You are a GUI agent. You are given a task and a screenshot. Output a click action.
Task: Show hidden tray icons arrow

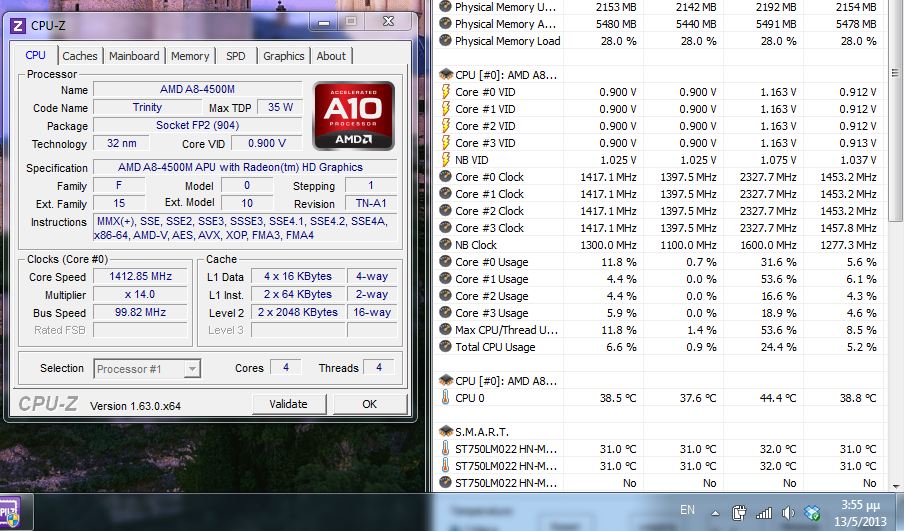click(x=715, y=512)
